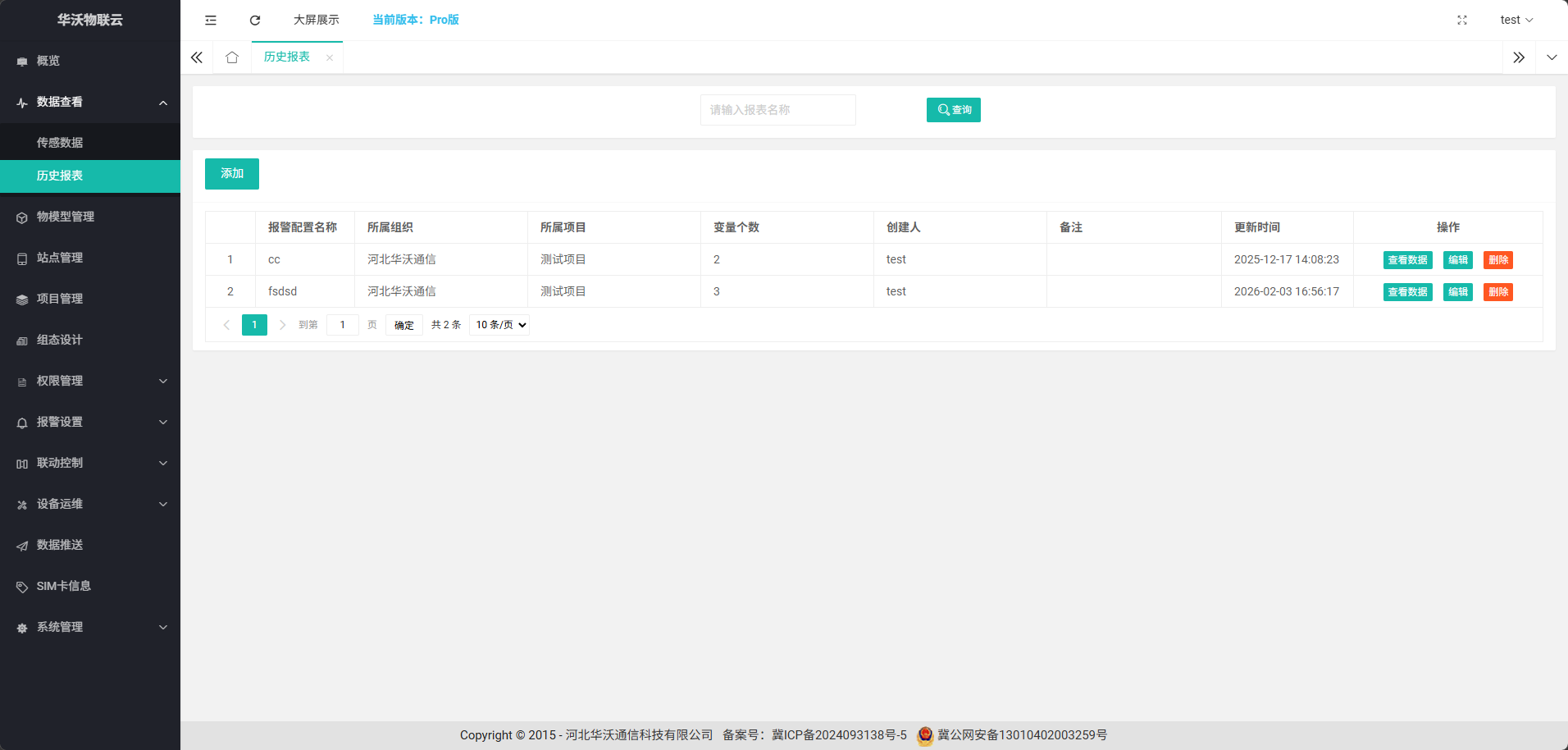This screenshot has width=1568, height=750.
Task: Collapse the sidebar with the menu fold icon
Action: 211,20
